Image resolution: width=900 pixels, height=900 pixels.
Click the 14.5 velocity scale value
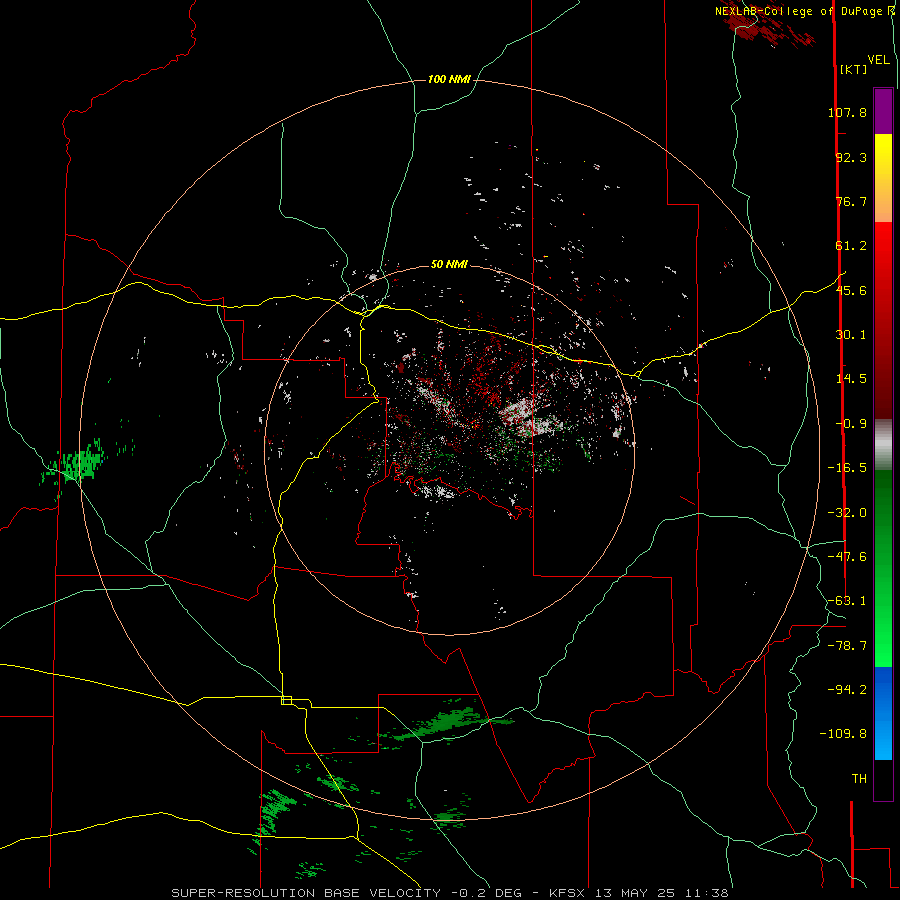[851, 379]
